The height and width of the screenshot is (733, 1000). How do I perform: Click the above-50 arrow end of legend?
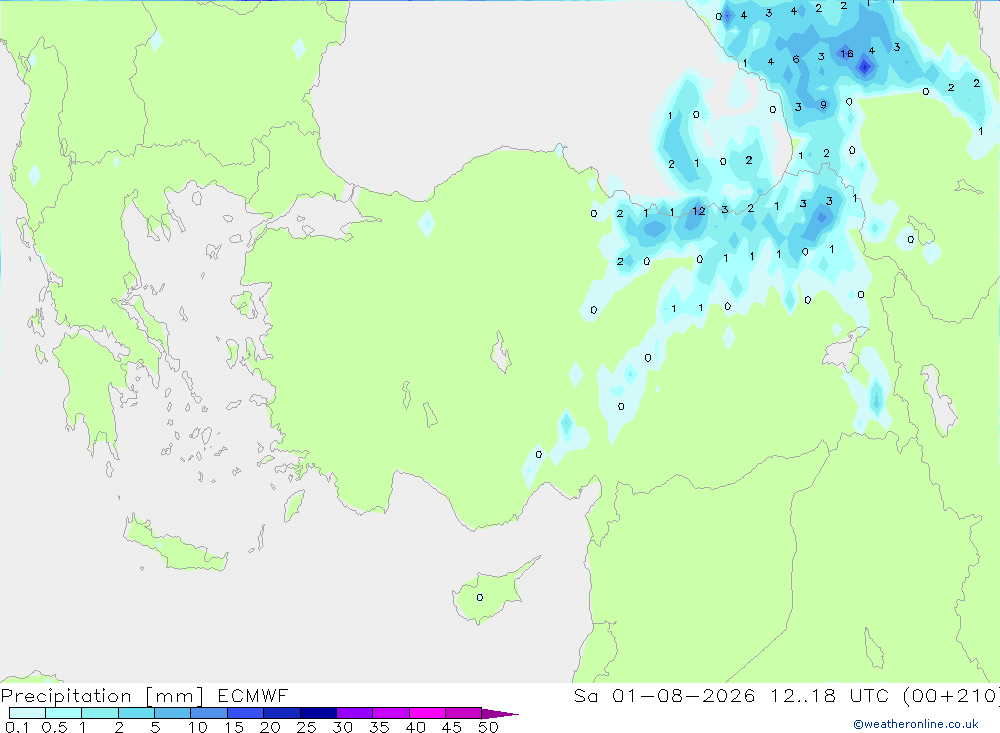pyautogui.click(x=500, y=714)
